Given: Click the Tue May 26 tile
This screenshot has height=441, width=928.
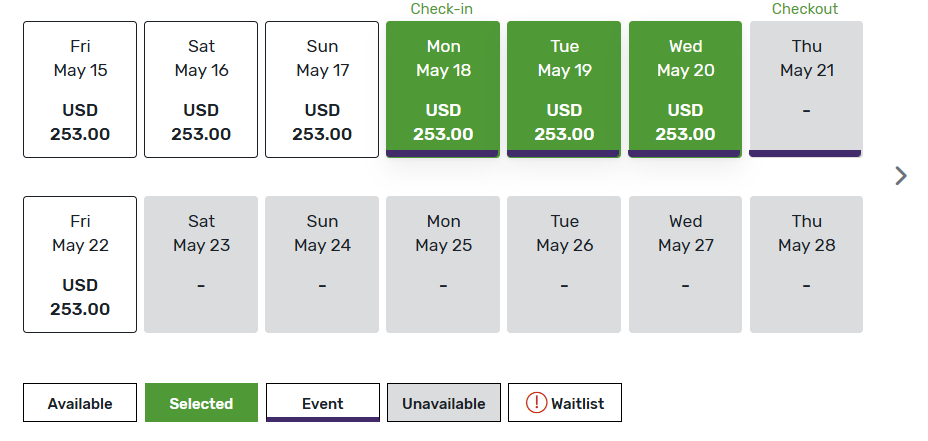Looking at the screenshot, I should click(564, 264).
